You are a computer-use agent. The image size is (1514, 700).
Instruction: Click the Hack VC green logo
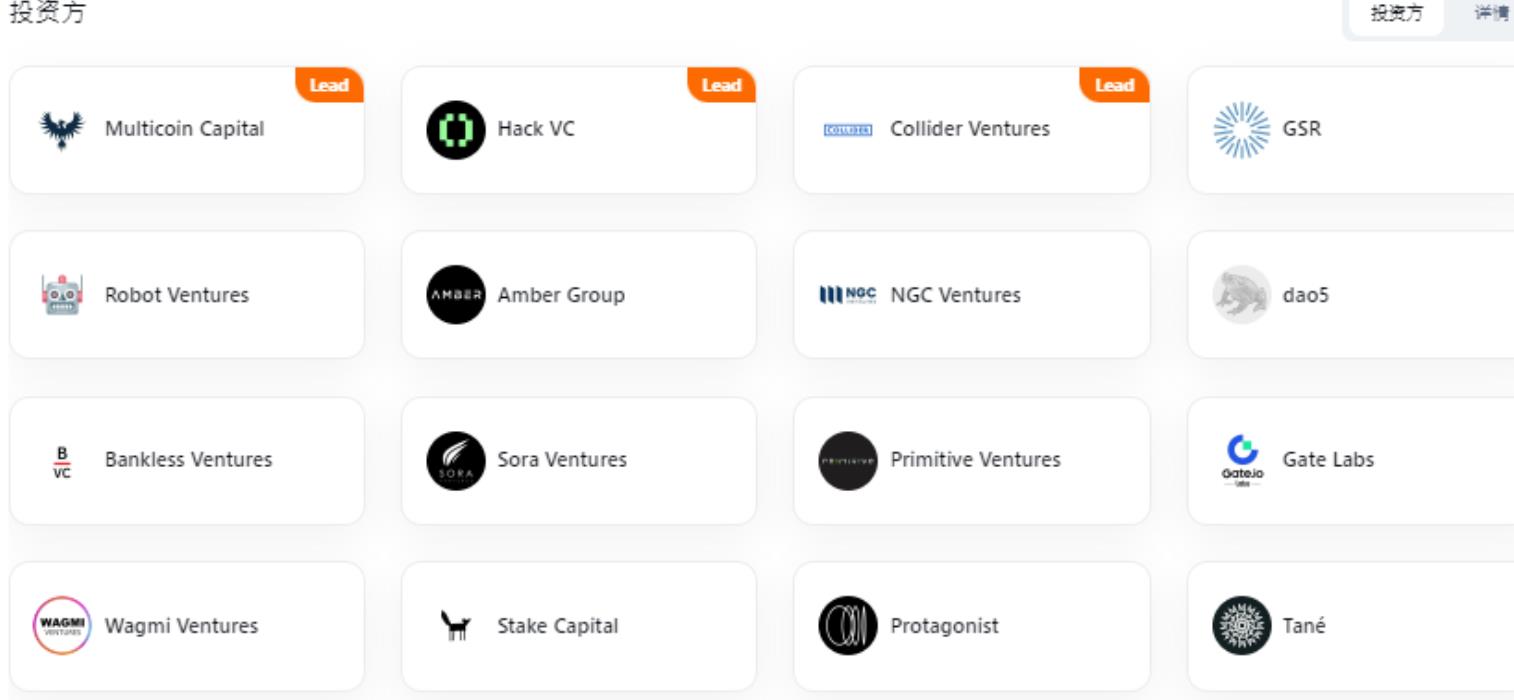pyautogui.click(x=455, y=129)
